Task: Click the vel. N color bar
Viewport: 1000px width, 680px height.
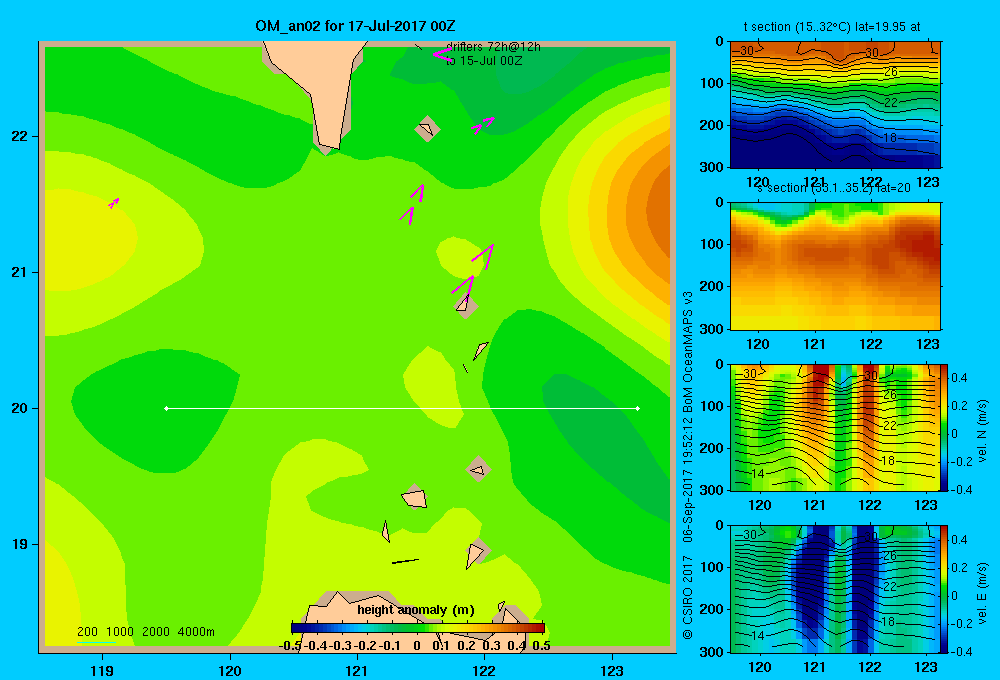Action: click(x=944, y=427)
